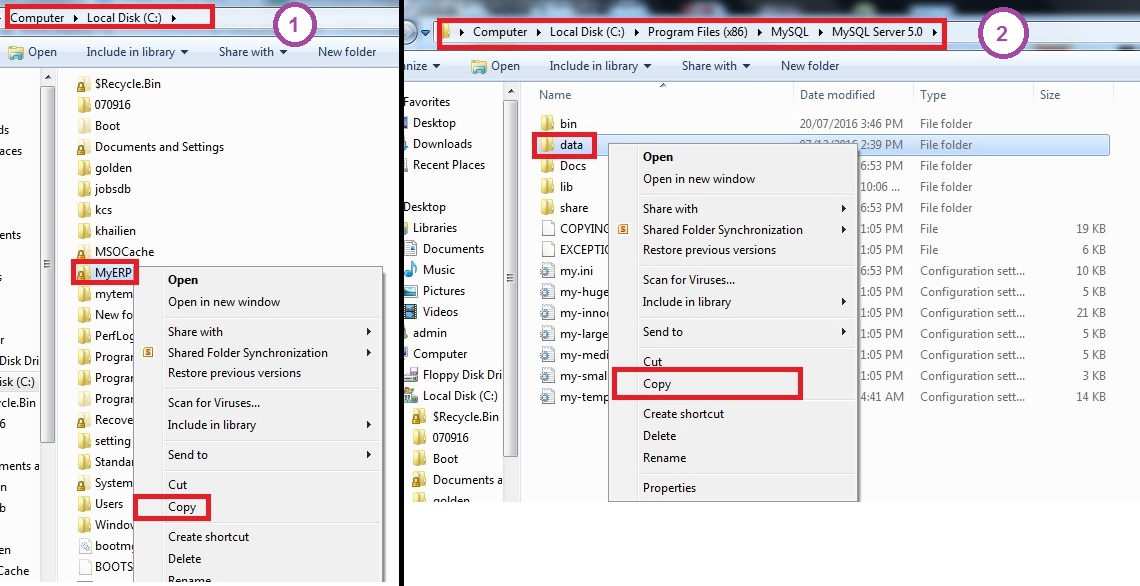
Task: Click the Music library icon
Action: click(410, 270)
